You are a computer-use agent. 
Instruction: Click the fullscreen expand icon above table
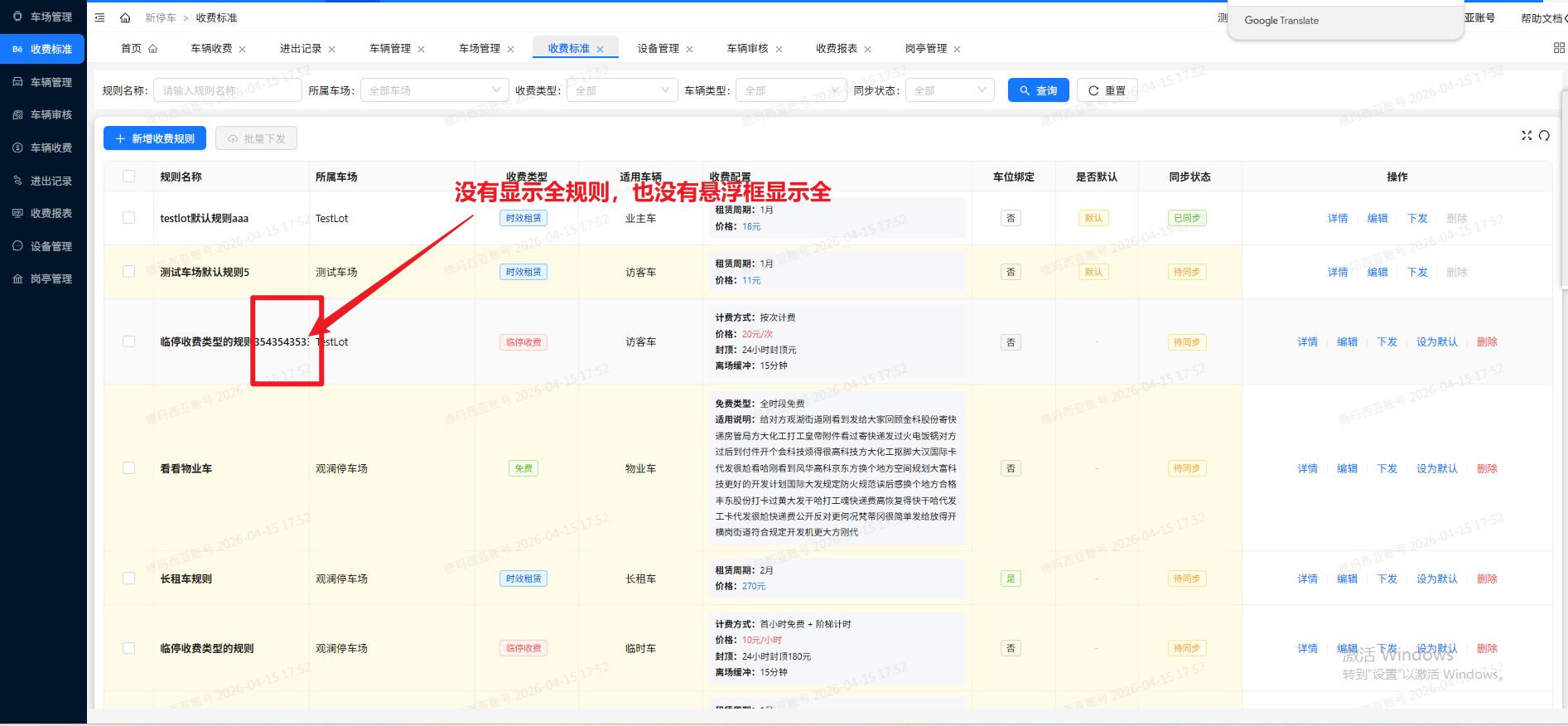pyautogui.click(x=1527, y=136)
